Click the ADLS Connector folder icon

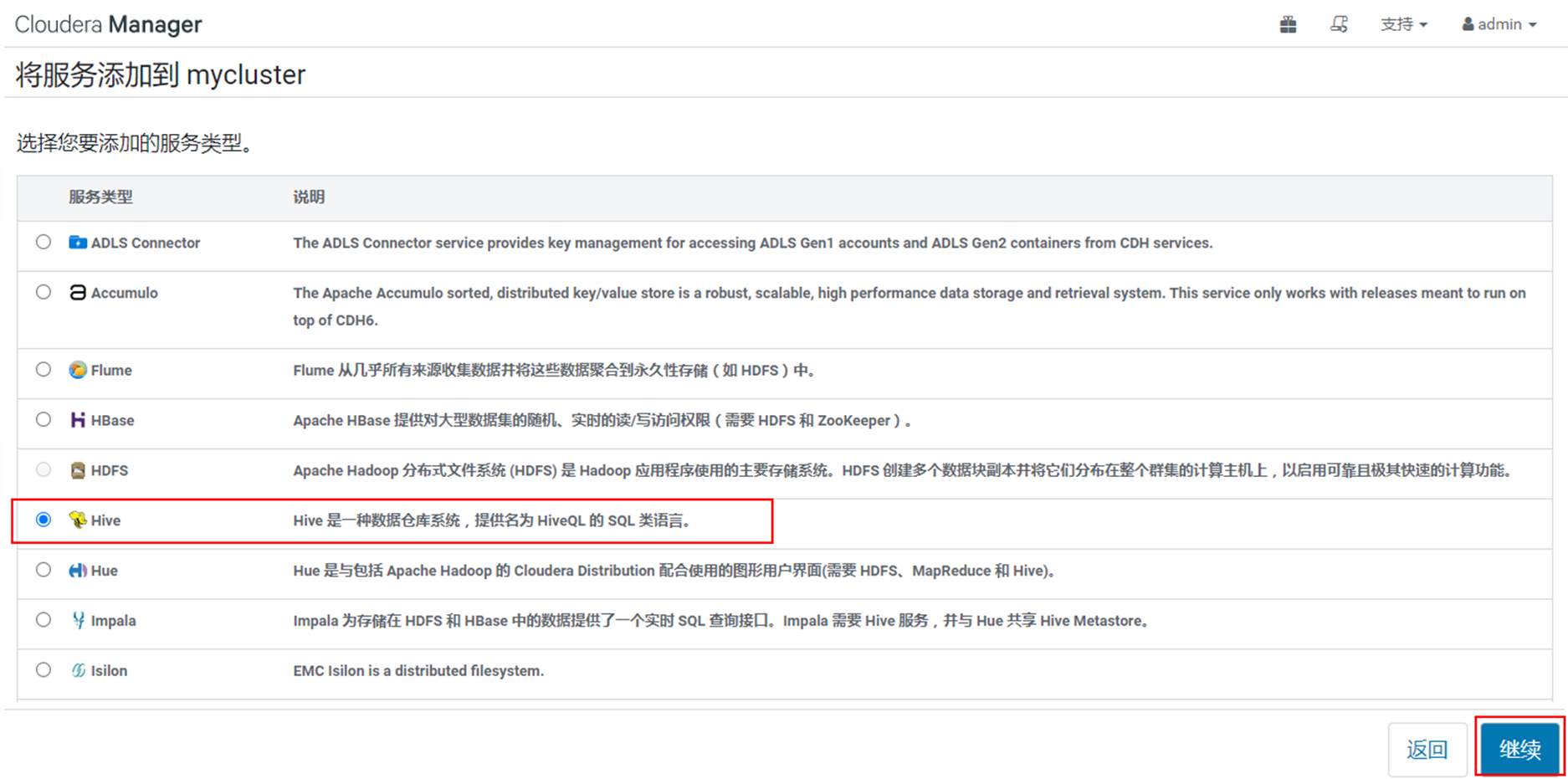[78, 242]
